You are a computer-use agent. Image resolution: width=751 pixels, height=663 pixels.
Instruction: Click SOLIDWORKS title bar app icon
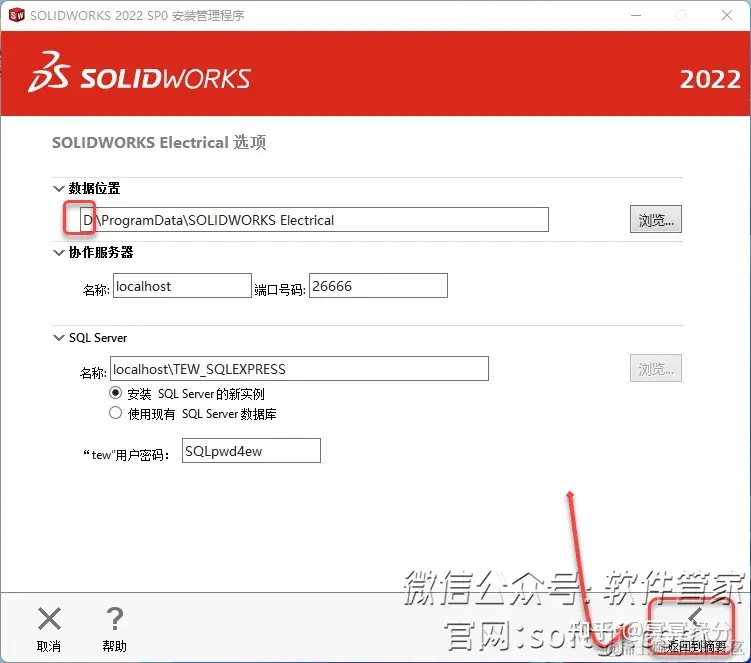[16, 15]
